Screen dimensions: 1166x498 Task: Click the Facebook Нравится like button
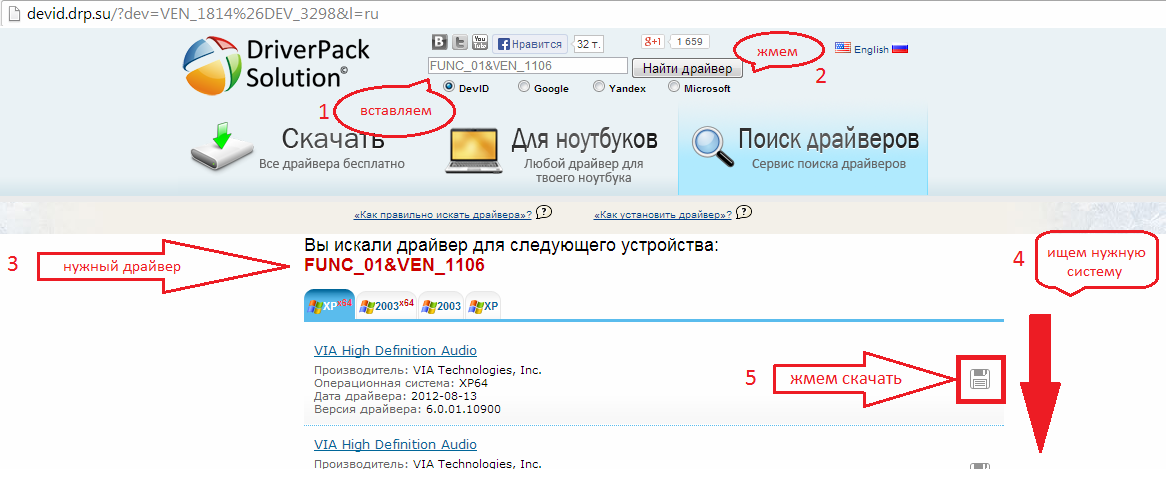point(531,44)
